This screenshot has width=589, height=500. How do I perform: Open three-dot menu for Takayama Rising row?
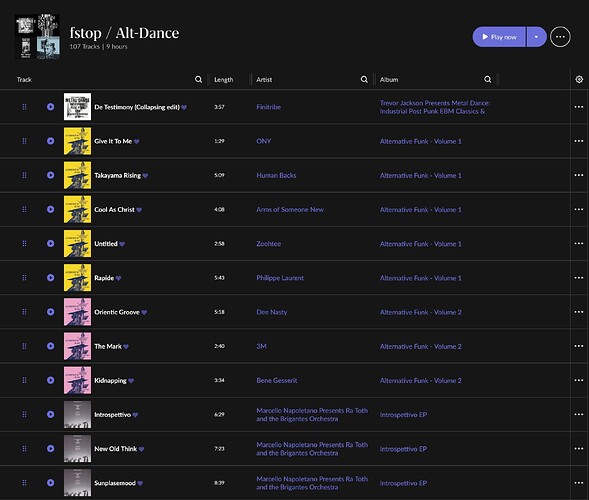(579, 175)
